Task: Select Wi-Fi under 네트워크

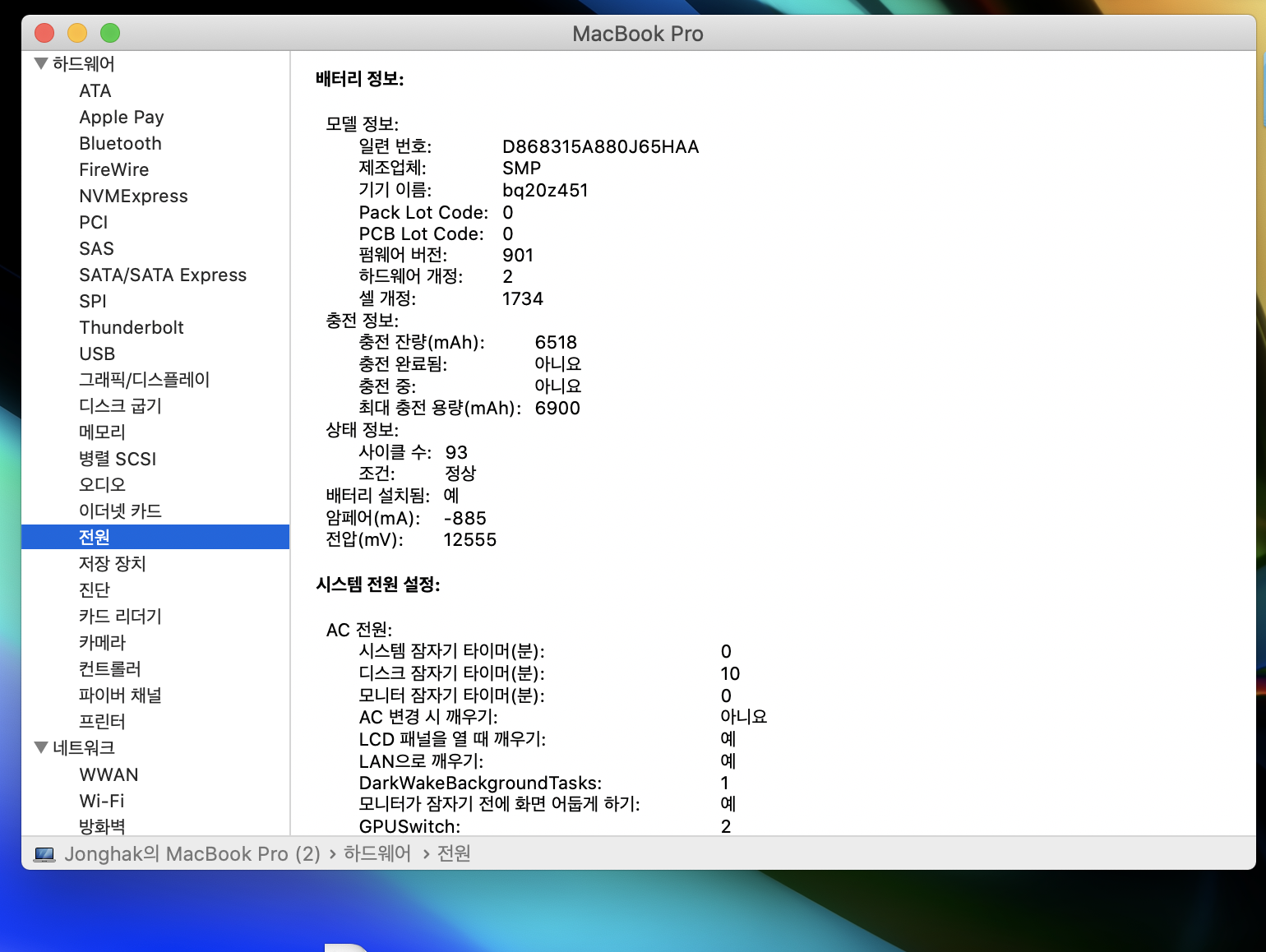Action: 101,801
